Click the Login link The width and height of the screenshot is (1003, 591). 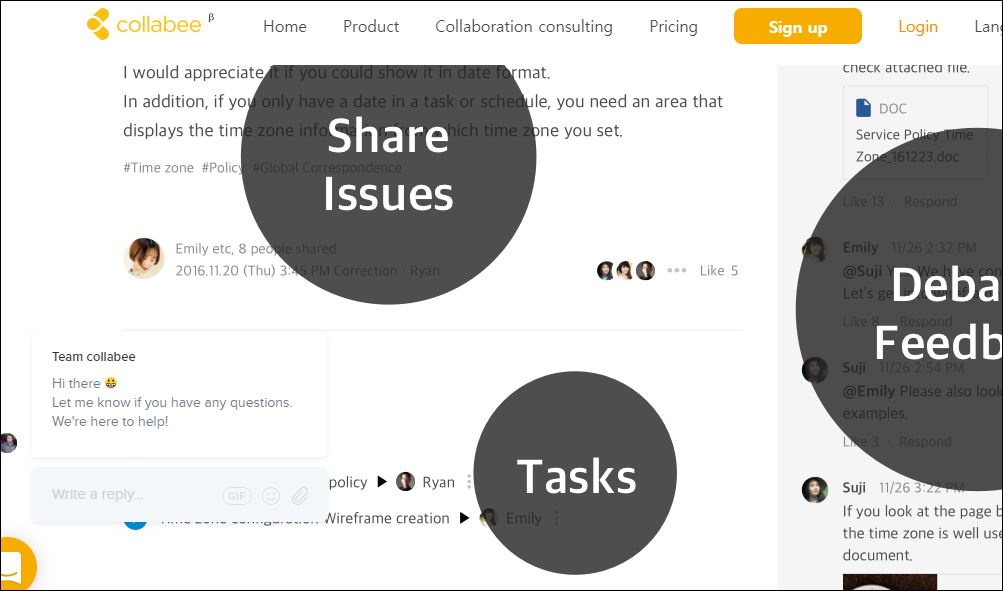tap(918, 26)
